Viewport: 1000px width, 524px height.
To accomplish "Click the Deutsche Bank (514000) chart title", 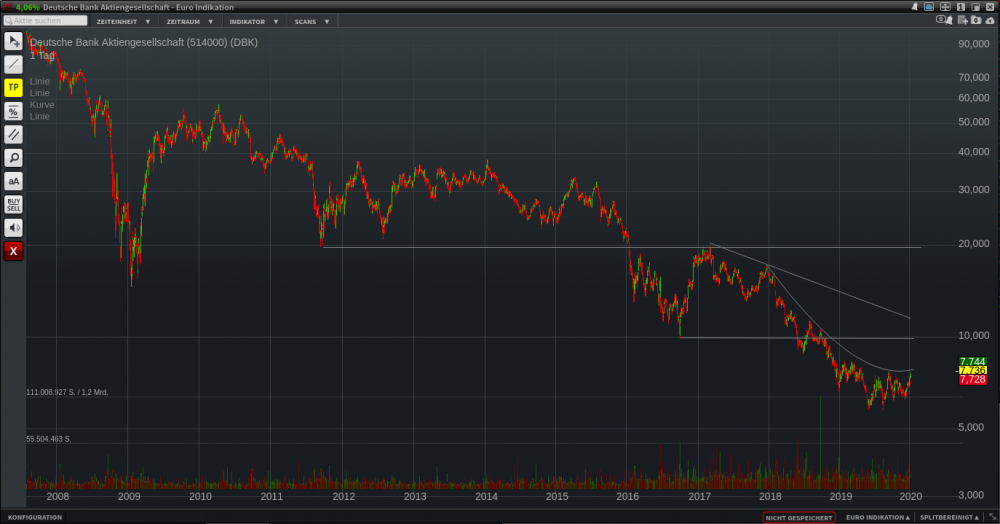I will [144, 43].
